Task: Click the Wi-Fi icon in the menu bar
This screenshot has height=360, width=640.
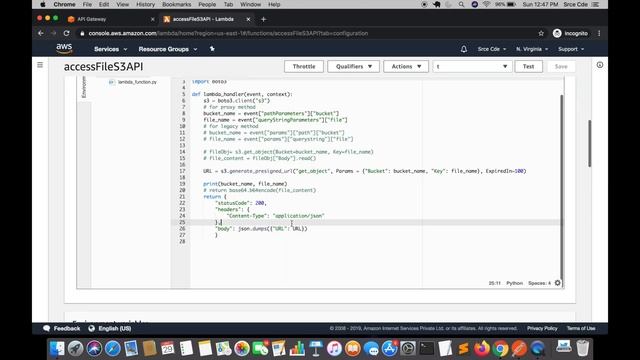Action: point(487,4)
